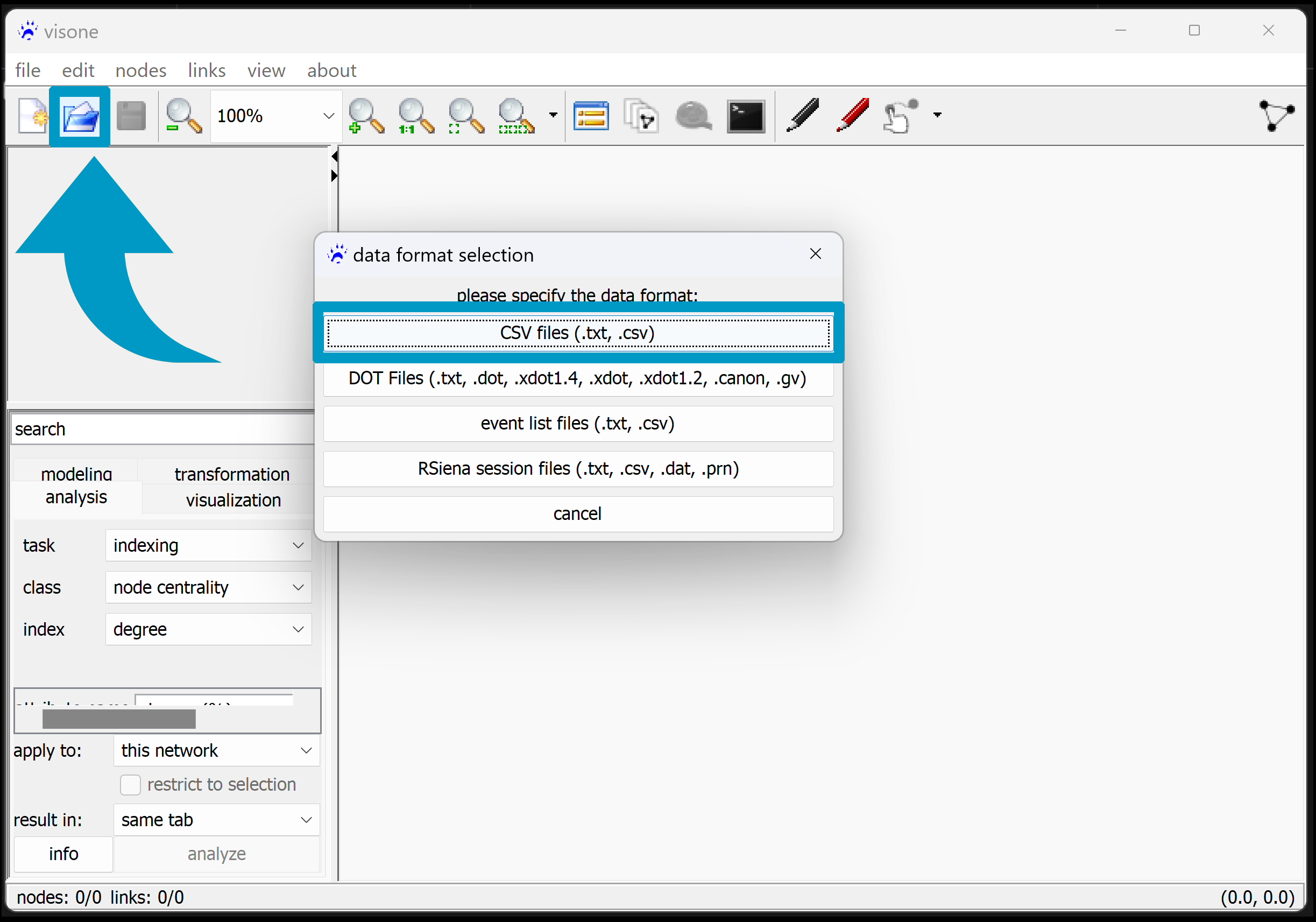Switch to the visualization tab

(x=234, y=500)
